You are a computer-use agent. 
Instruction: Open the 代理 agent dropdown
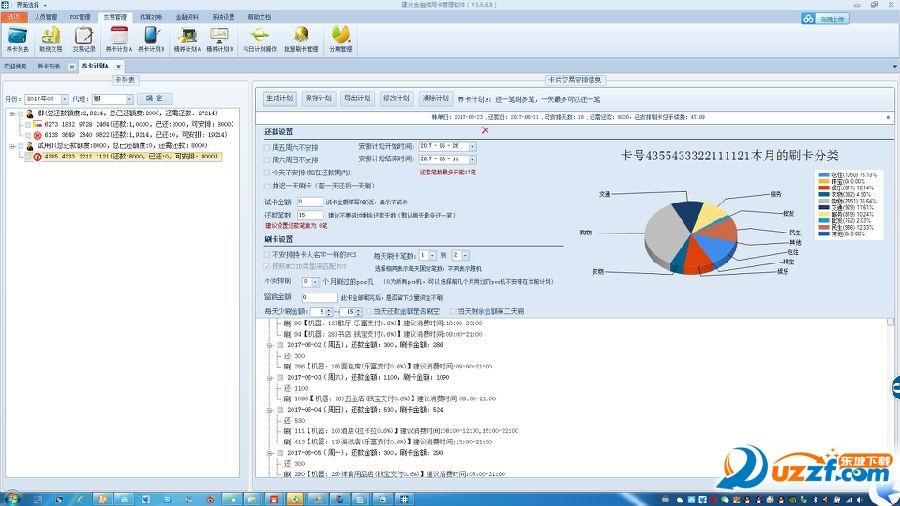130,99
